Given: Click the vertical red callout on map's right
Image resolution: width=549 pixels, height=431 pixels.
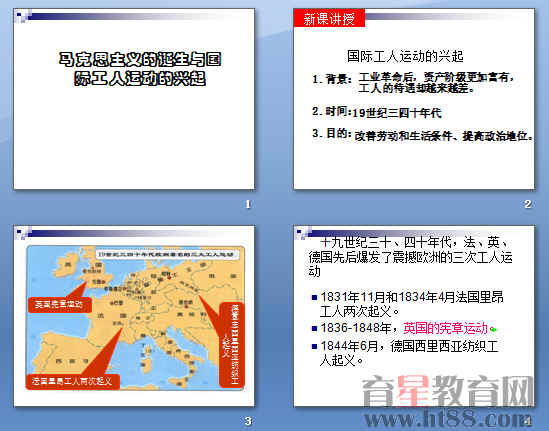Looking at the screenshot, I should click(x=231, y=345).
